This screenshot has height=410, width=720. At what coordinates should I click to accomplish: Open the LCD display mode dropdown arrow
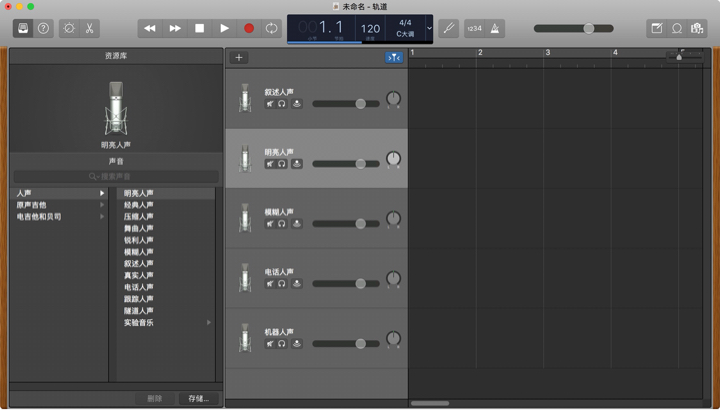[429, 28]
